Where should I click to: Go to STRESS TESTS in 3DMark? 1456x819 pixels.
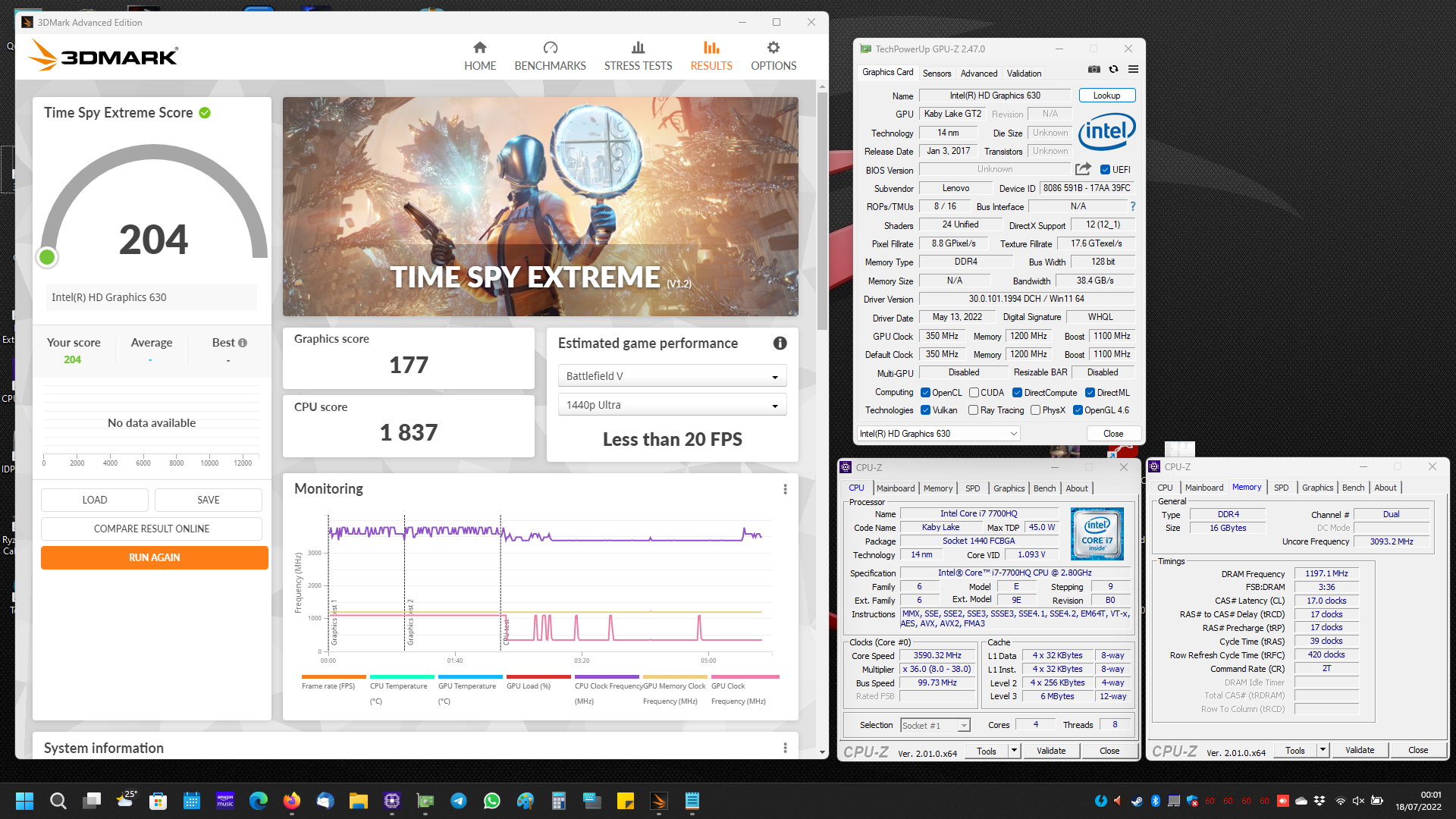pyautogui.click(x=638, y=57)
